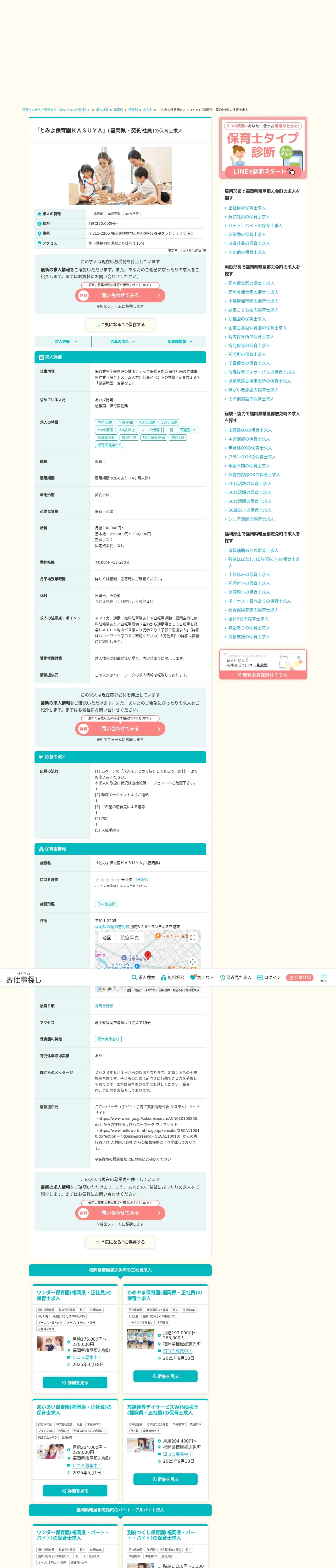Image resolution: width=336 pixels, height=1568 pixels.
Task: Click 口コミ募集中！ on あいあい保育園 card
Action: (x=87, y=1466)
